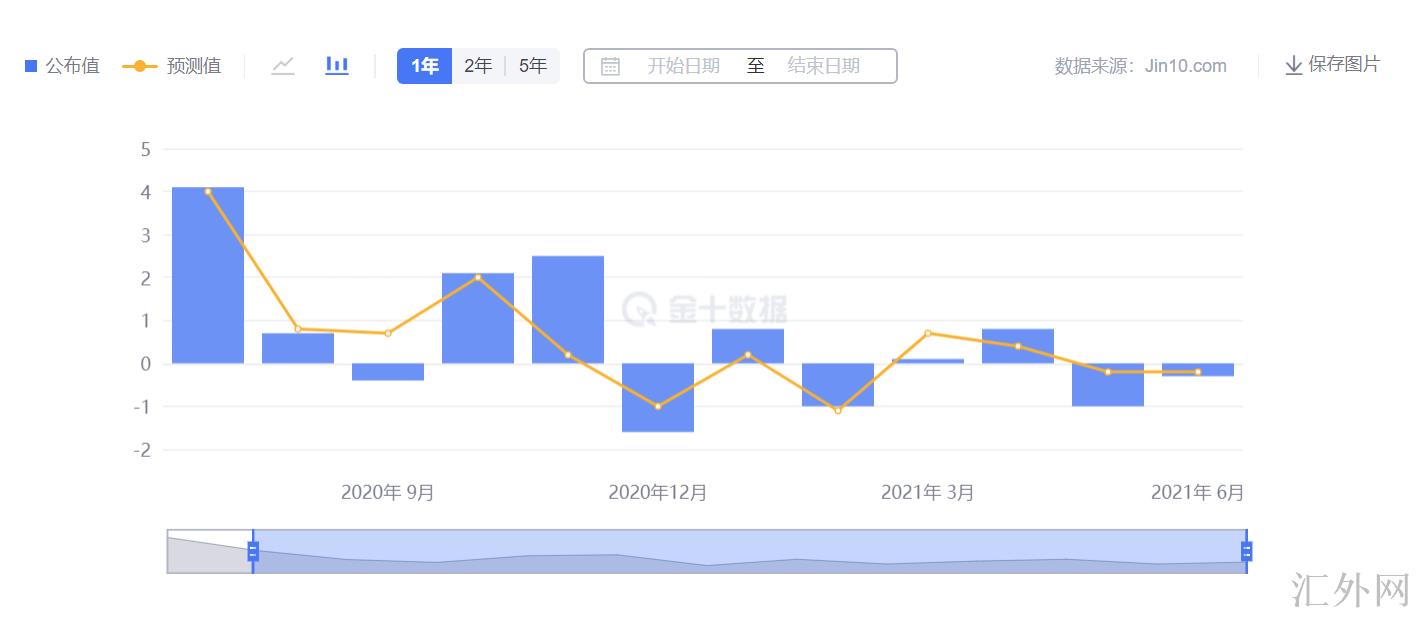Toggle 预测值 series visibility label
The image size is (1420, 620).
pos(194,66)
